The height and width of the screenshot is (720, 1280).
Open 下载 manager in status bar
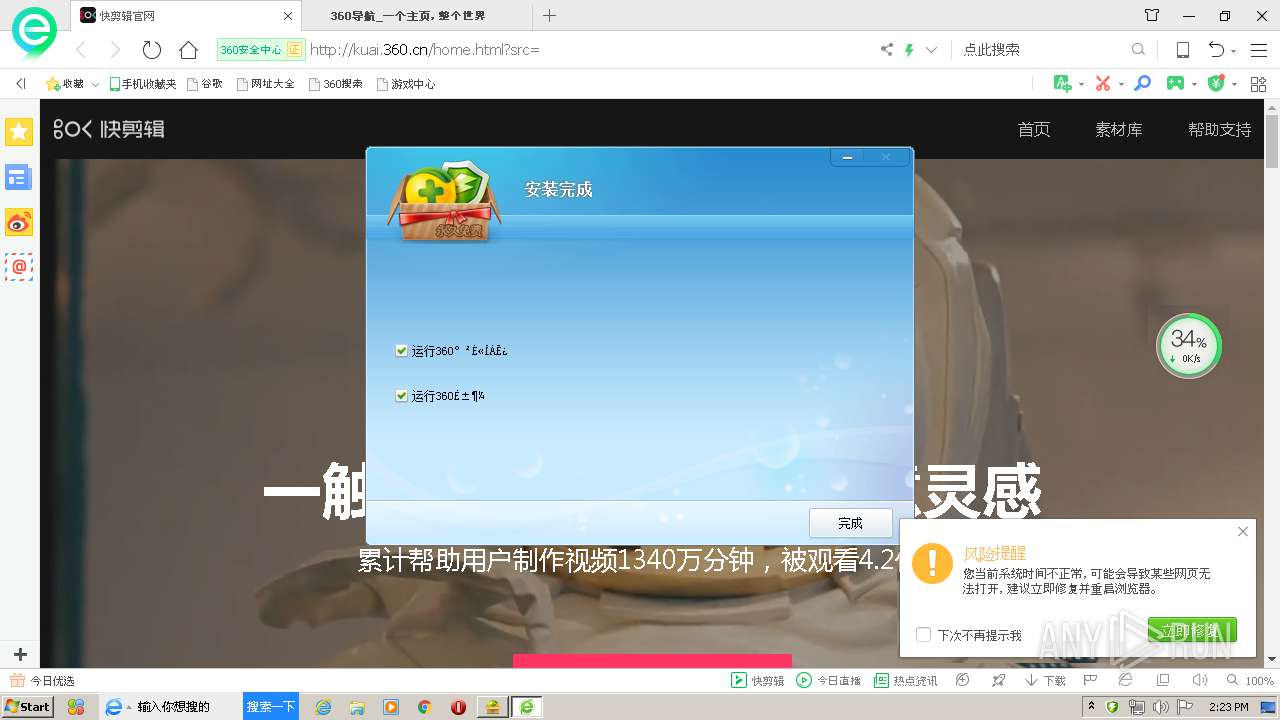1046,680
